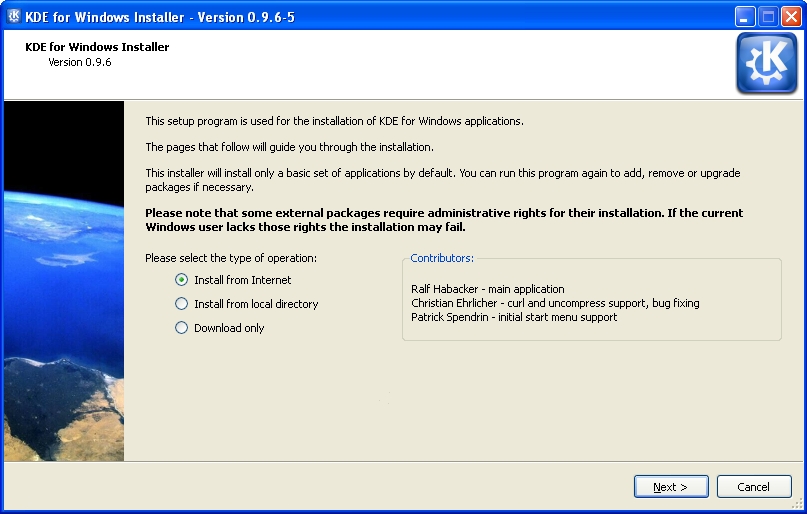This screenshot has width=807, height=514.
Task: Click the "Please select the type of operation" label
Action: [x=231, y=258]
